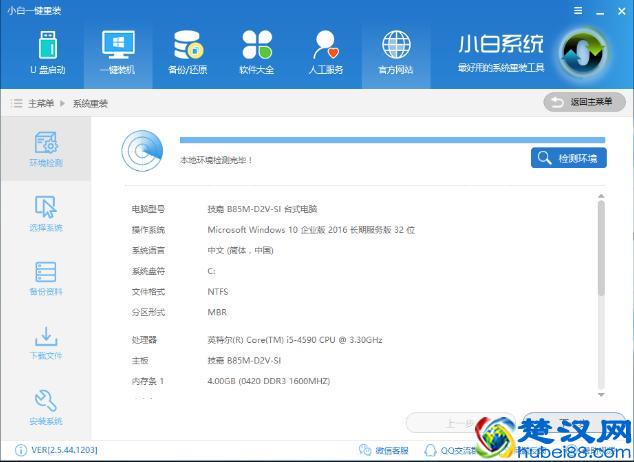Select 下载文件 sidebar step
The height and width of the screenshot is (462, 634).
pyautogui.click(x=46, y=343)
